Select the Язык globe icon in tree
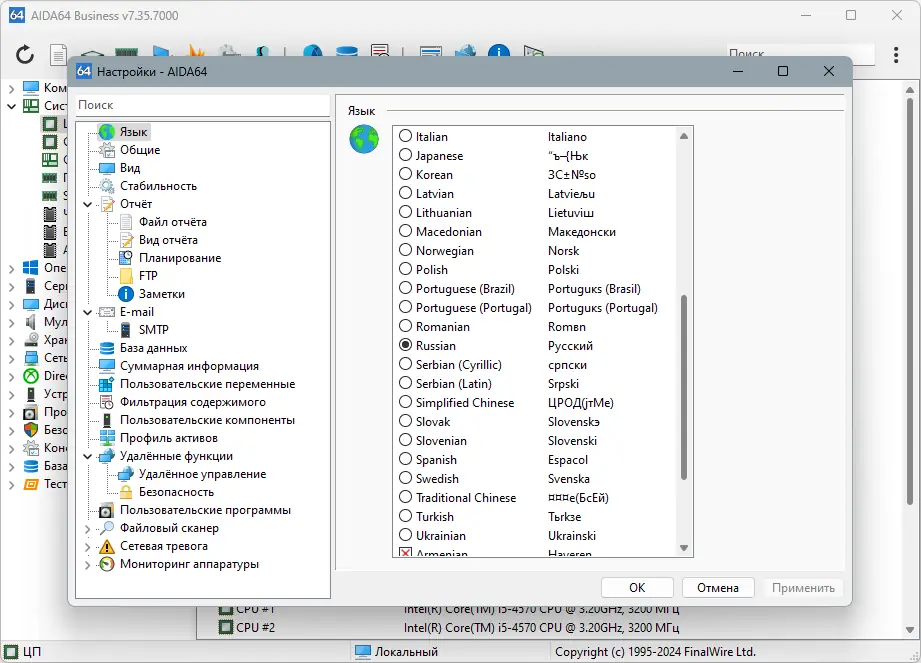The image size is (921, 663). [x=107, y=132]
